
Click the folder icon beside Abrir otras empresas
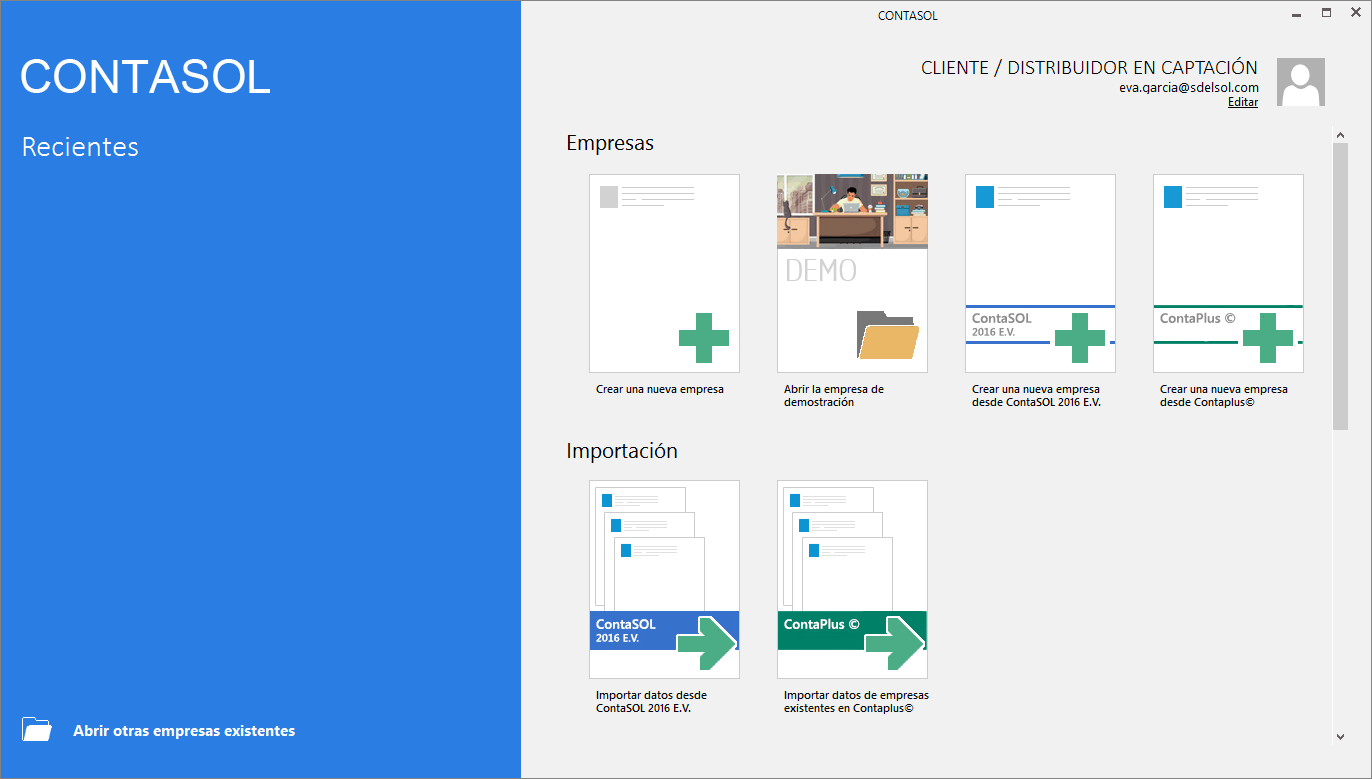pyautogui.click(x=37, y=730)
